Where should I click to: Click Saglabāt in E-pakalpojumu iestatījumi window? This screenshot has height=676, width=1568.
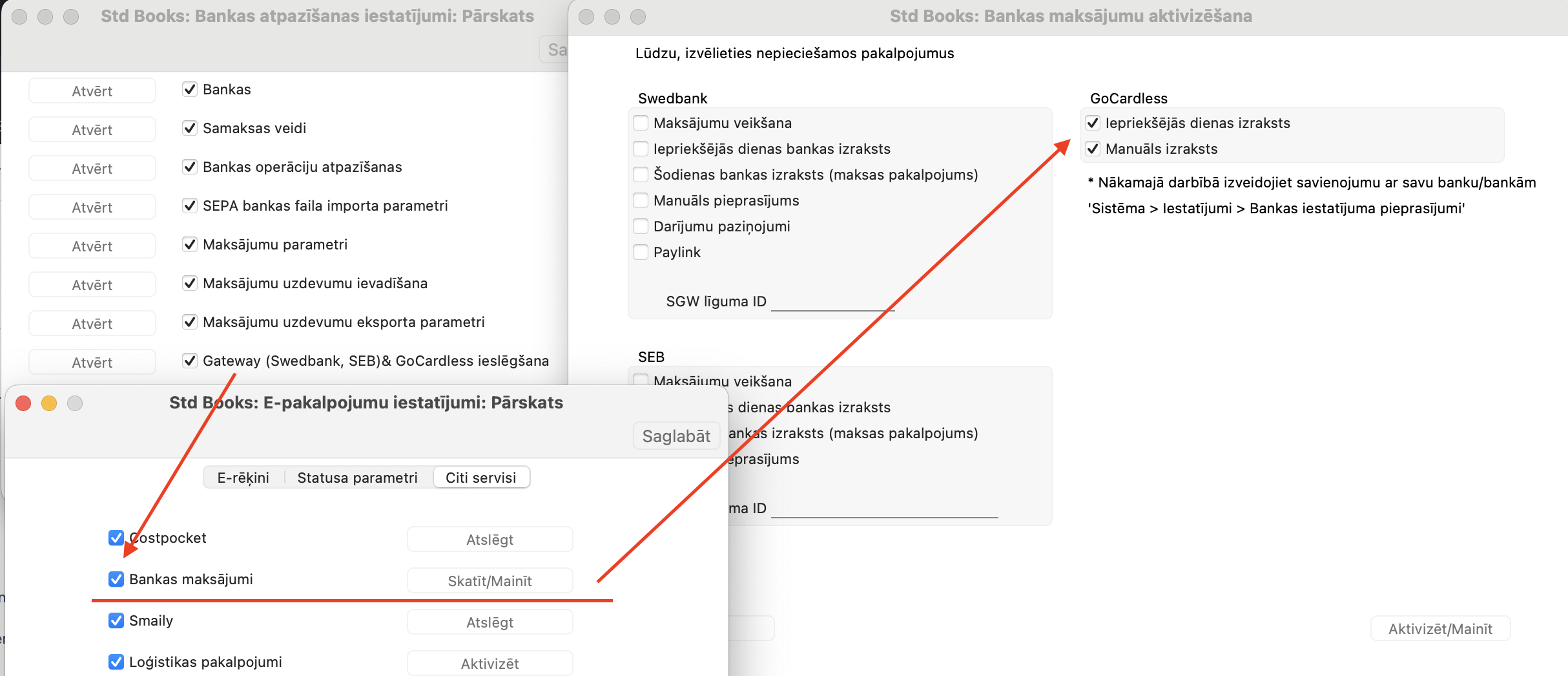676,436
